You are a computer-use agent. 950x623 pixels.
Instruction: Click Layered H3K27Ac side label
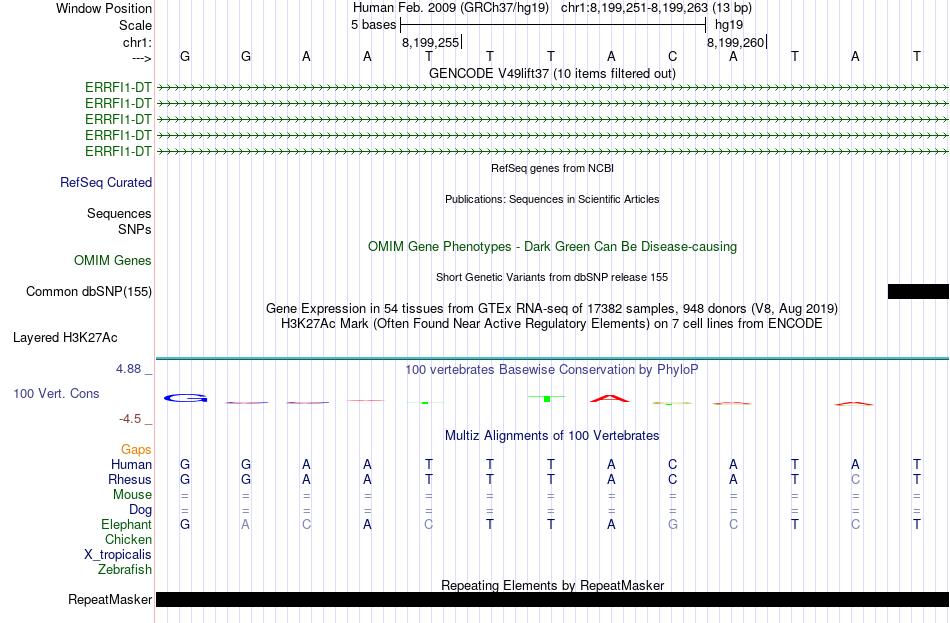point(65,338)
